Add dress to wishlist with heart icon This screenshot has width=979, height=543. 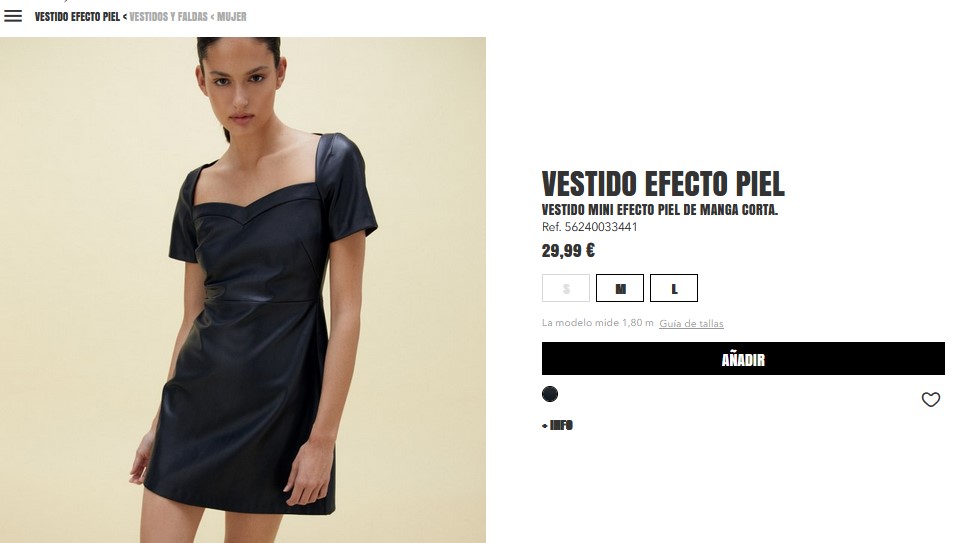coord(930,399)
